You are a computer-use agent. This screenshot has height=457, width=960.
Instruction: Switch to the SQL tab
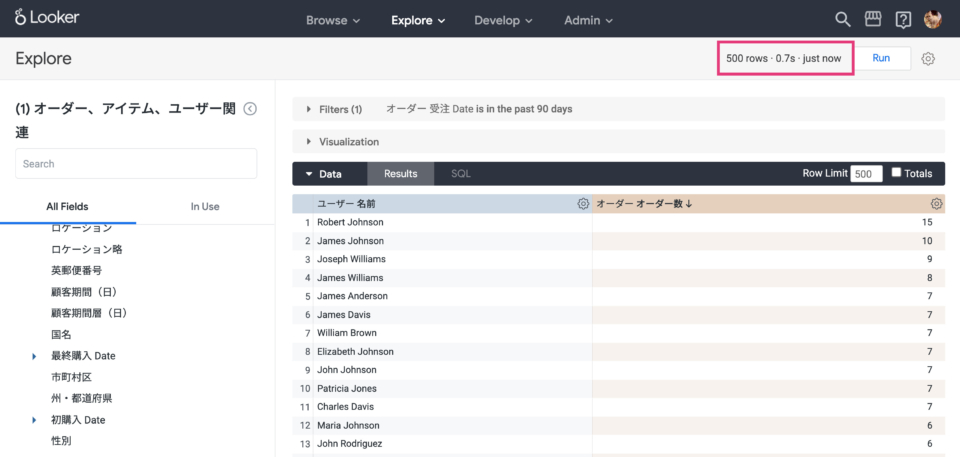[461, 174]
